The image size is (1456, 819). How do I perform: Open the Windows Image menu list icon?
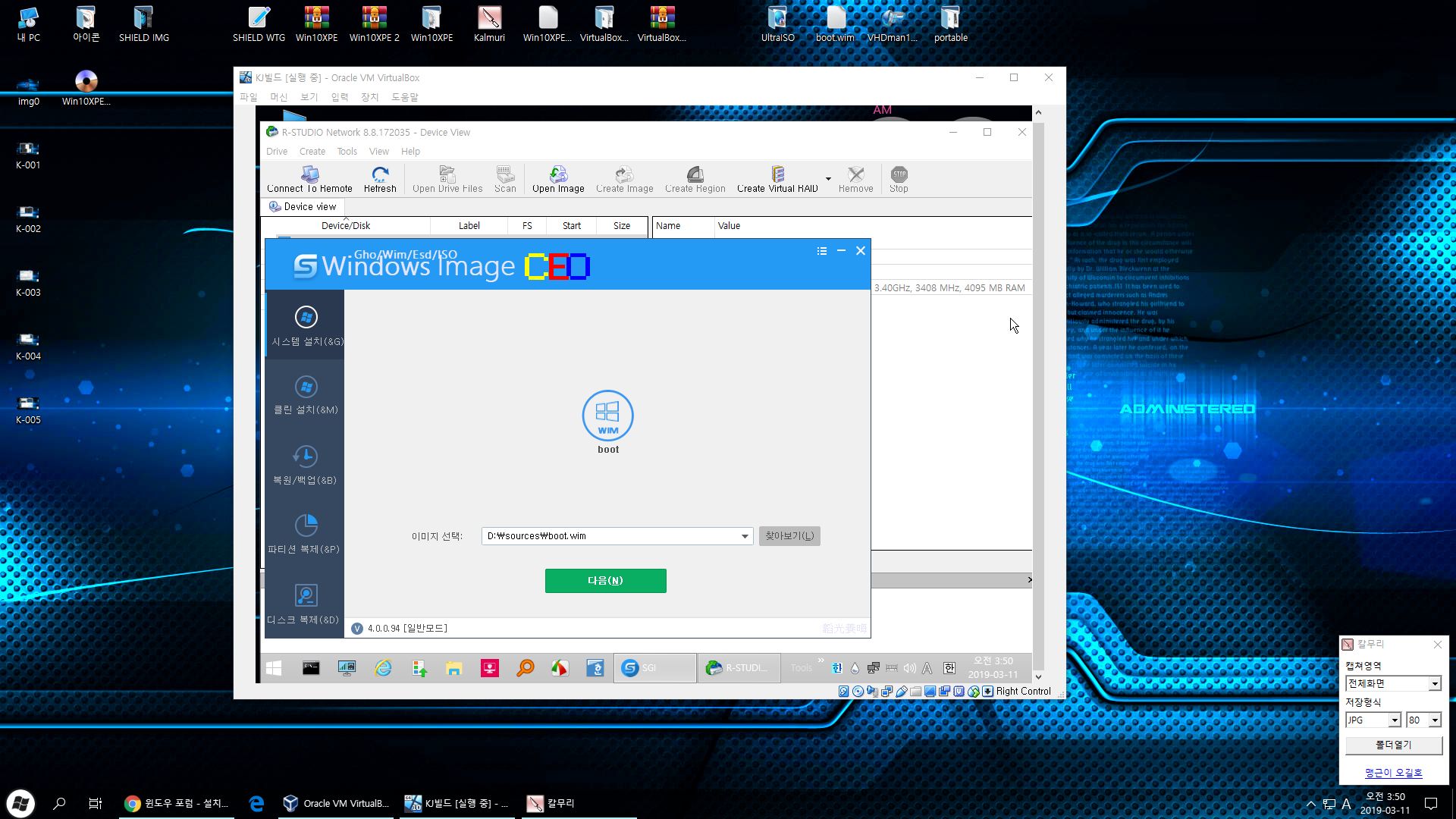pyautogui.click(x=822, y=251)
